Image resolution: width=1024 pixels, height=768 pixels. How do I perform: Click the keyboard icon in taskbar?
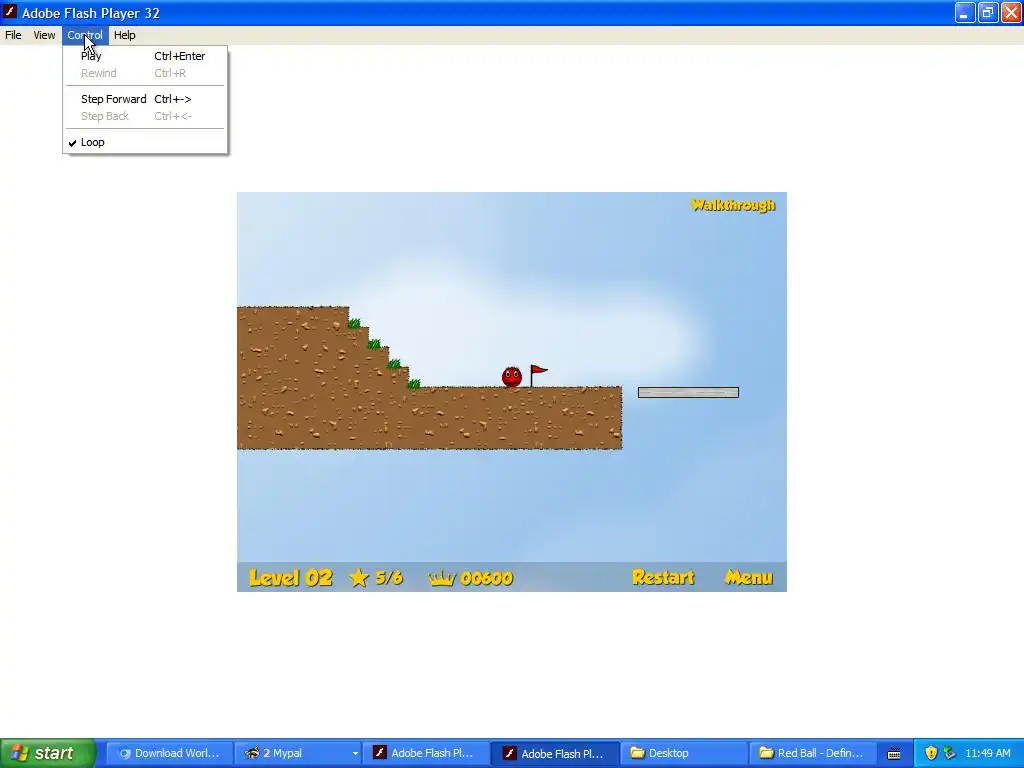pos(894,754)
